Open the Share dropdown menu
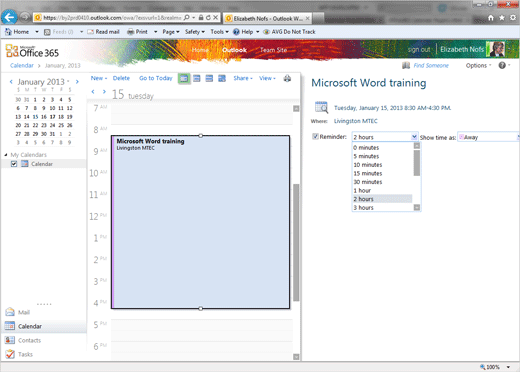The image size is (520, 372). (x=243, y=78)
